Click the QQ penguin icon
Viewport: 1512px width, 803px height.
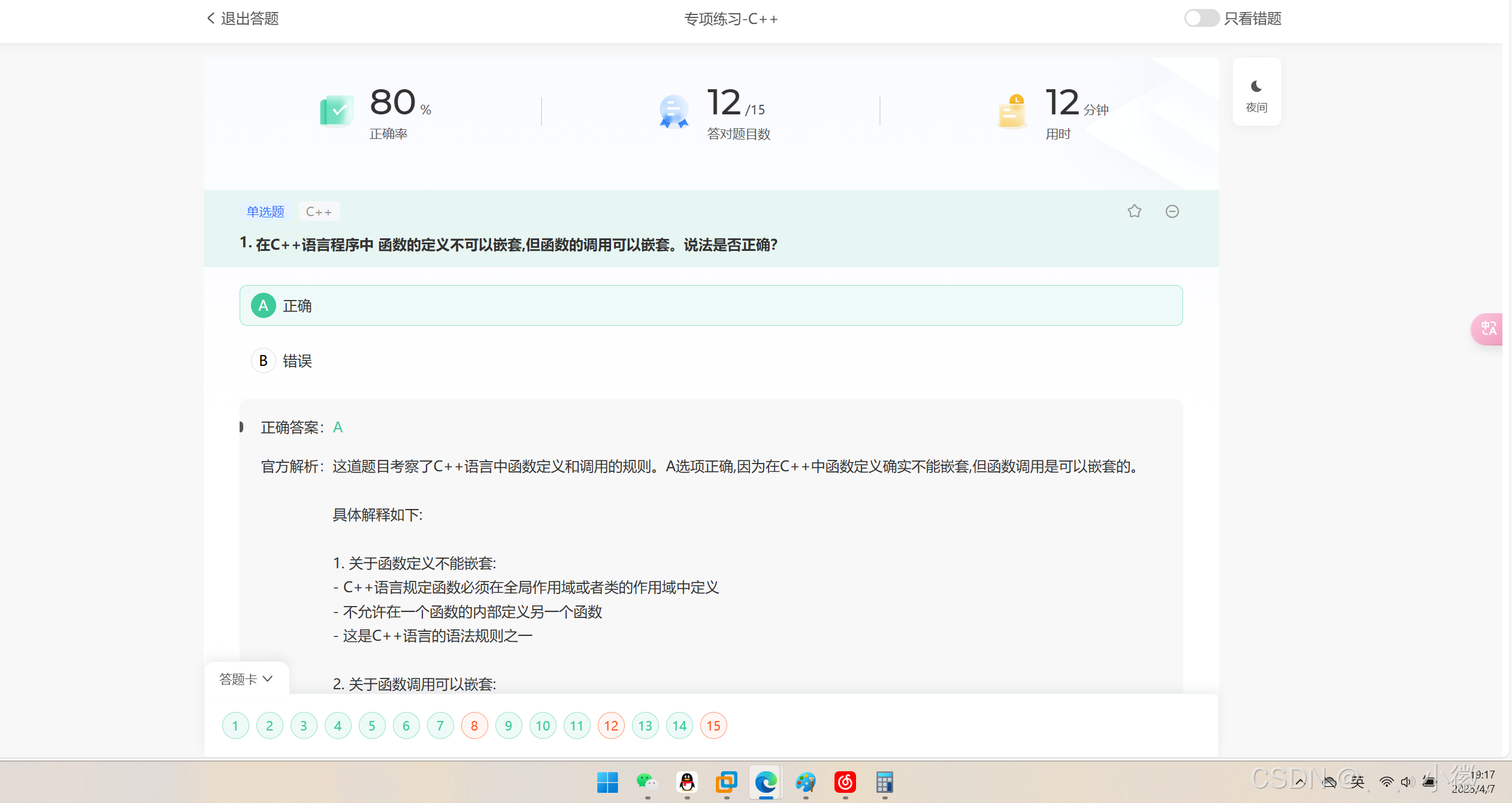pos(687,782)
